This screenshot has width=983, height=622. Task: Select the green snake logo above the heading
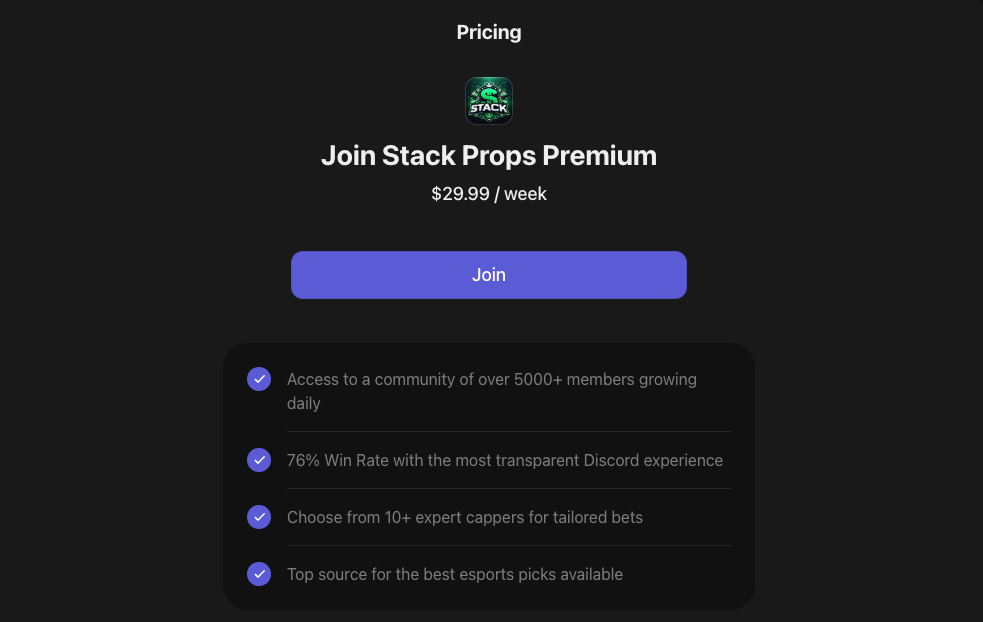click(489, 100)
